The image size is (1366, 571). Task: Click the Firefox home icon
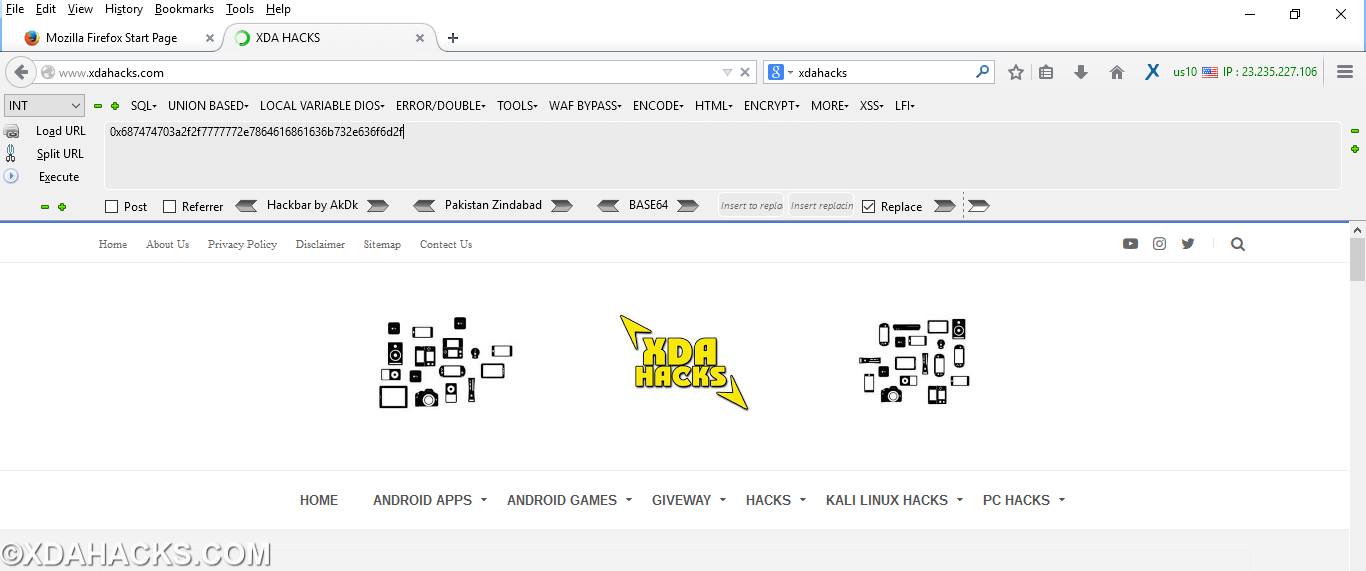[x=1117, y=72]
